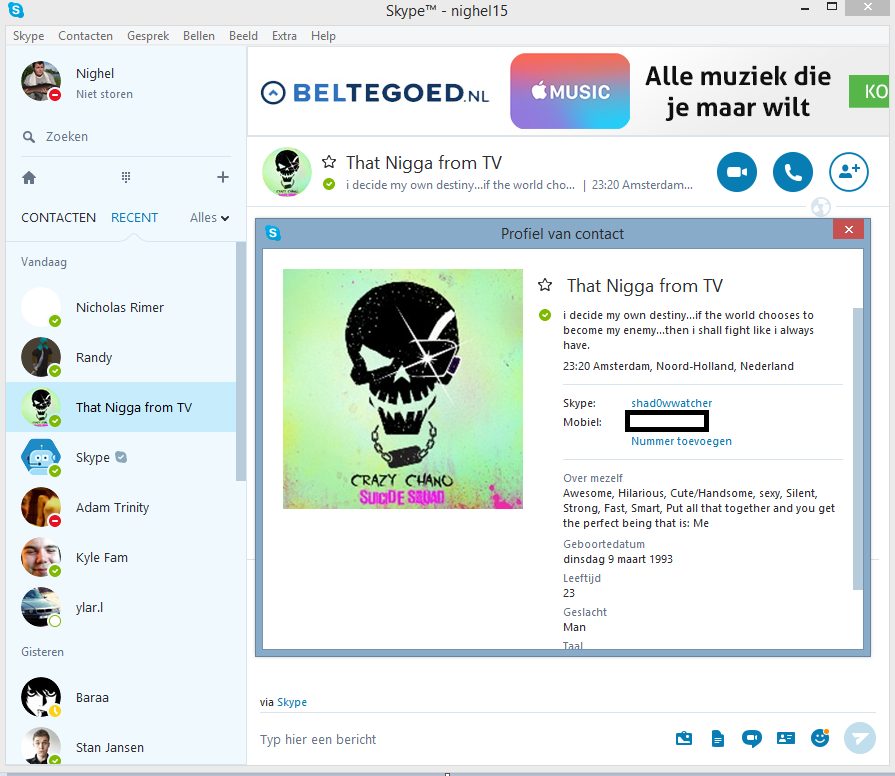This screenshot has height=776, width=895.
Task: Click the document send icon in message bar
Action: pos(718,739)
